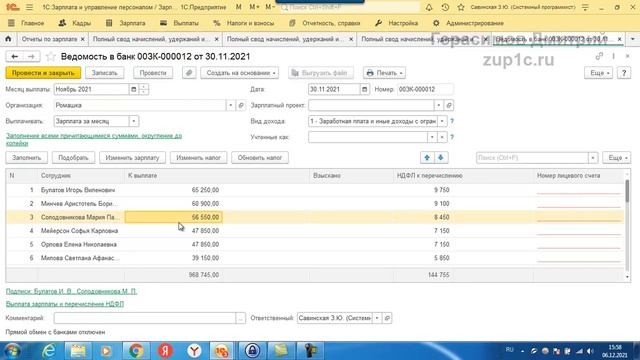Open the table Еще menu

click(x=617, y=158)
